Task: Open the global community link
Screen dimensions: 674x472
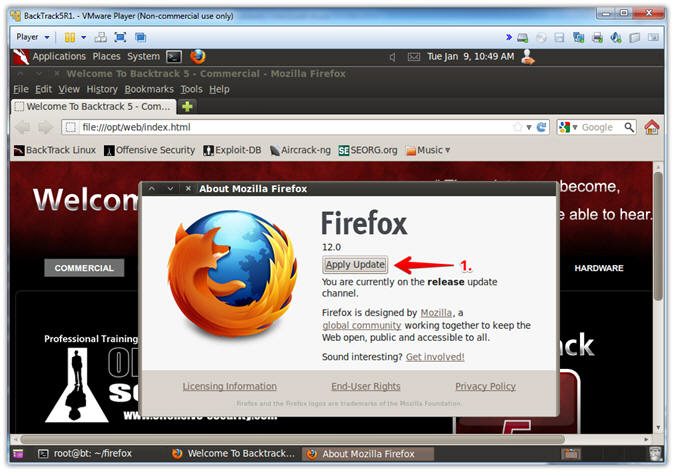Action: (362, 325)
